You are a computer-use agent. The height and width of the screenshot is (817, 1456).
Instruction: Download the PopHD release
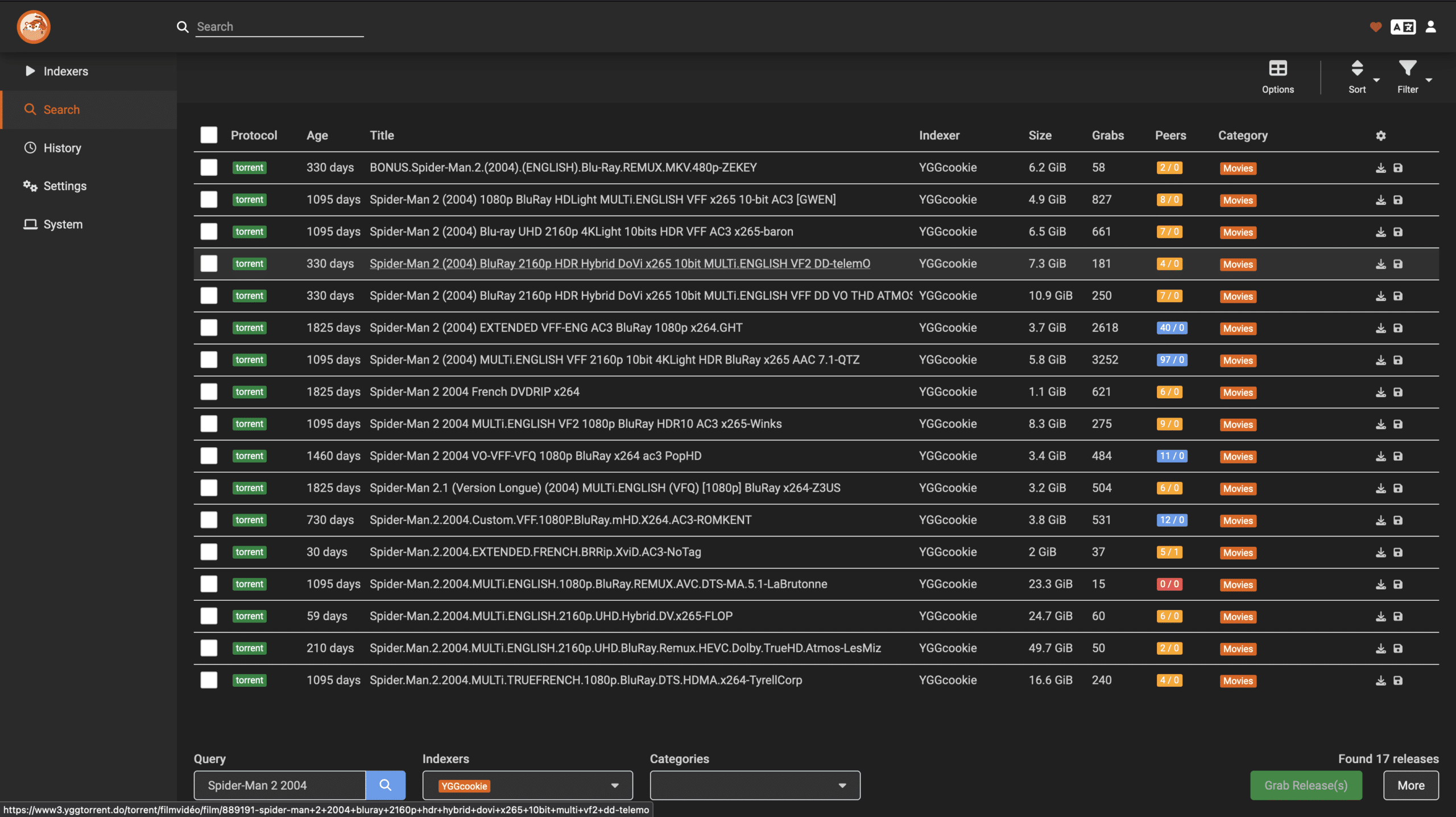point(1380,456)
